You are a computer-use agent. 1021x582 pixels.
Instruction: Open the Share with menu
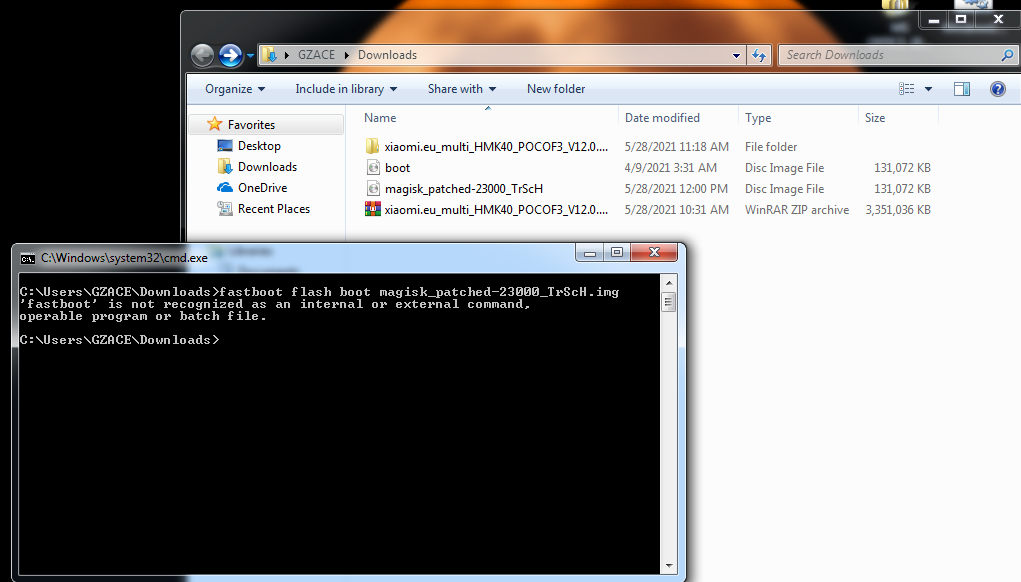tap(462, 89)
